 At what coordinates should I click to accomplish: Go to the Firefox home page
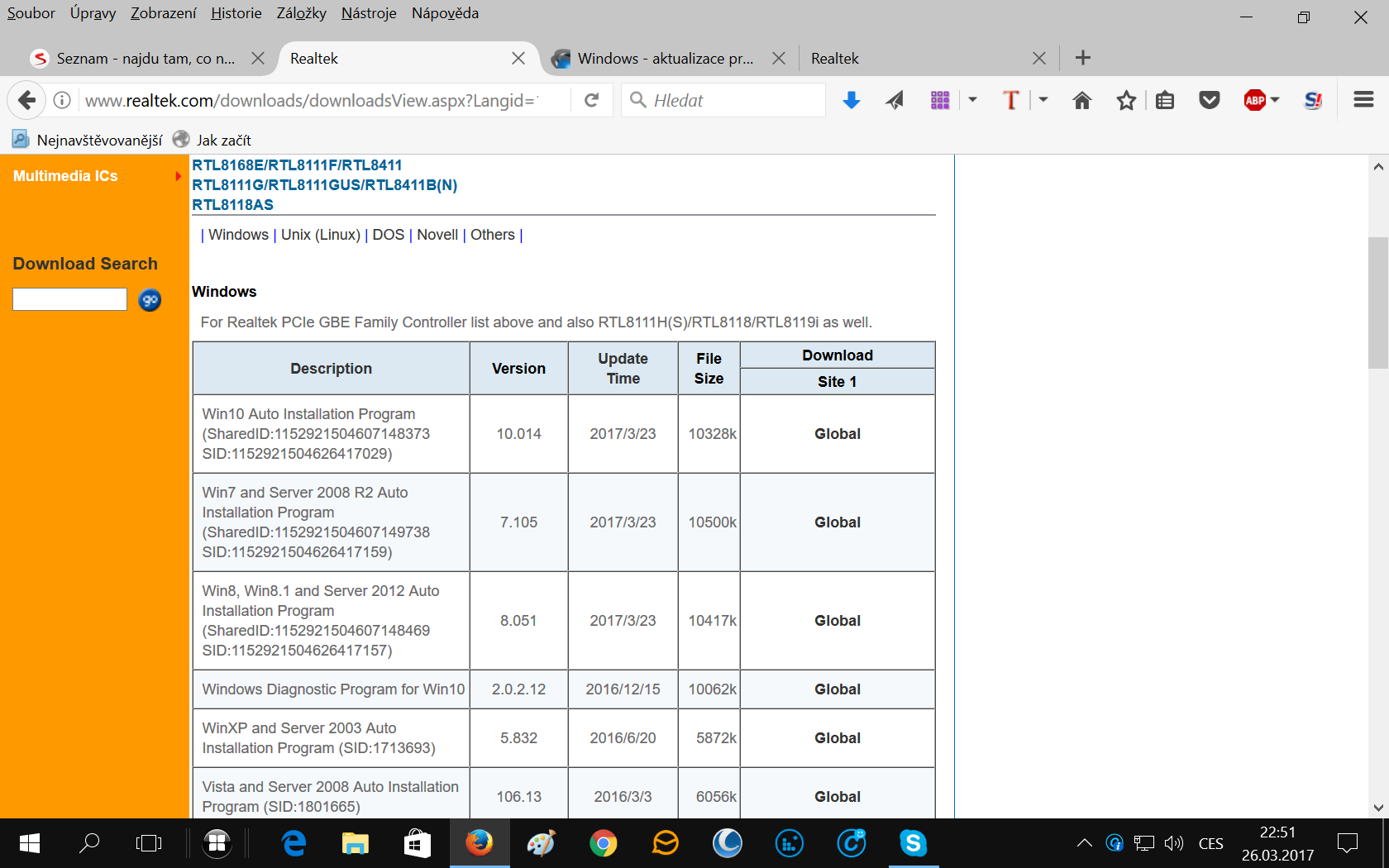click(x=1082, y=100)
